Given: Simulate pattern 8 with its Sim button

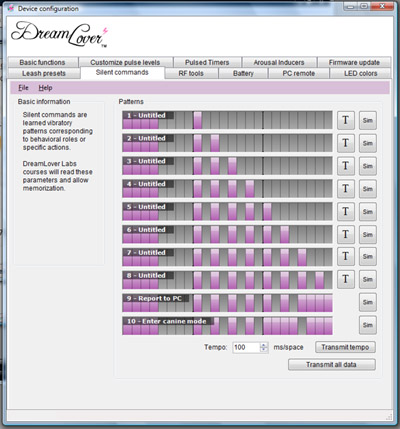Looking at the screenshot, I should click(368, 279).
